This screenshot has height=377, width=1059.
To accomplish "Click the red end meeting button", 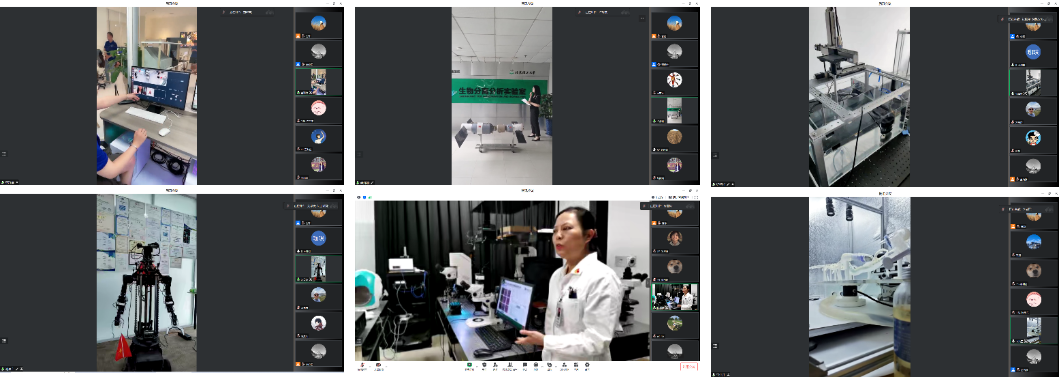I will (689, 367).
